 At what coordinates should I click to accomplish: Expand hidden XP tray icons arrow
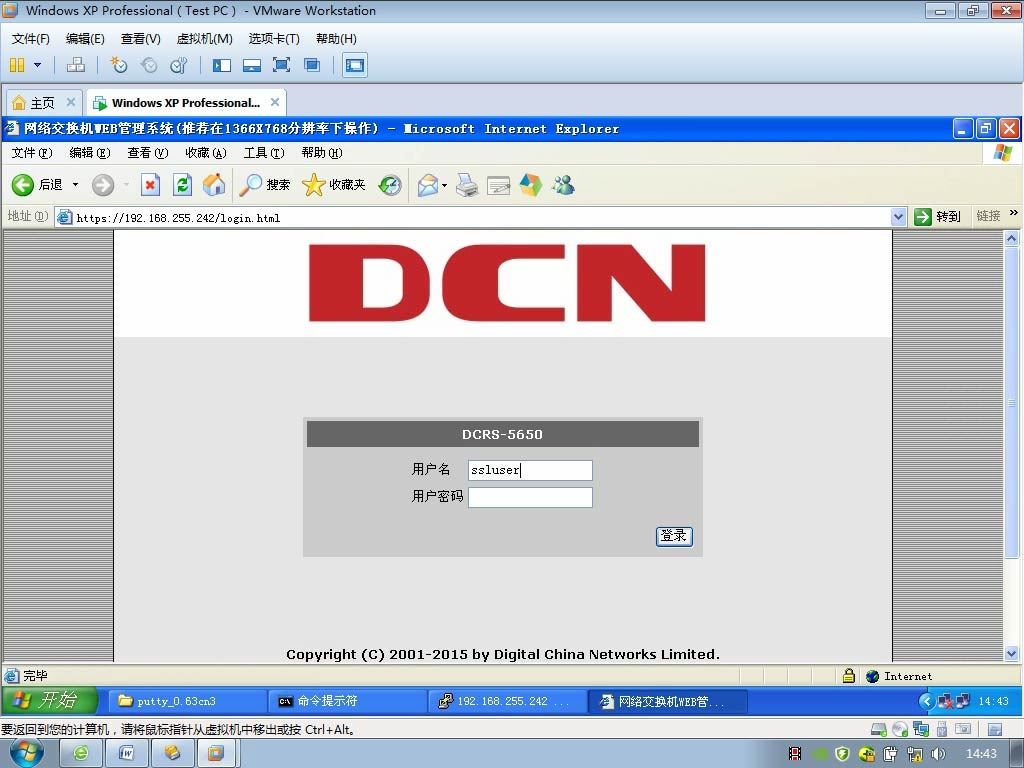click(x=925, y=701)
